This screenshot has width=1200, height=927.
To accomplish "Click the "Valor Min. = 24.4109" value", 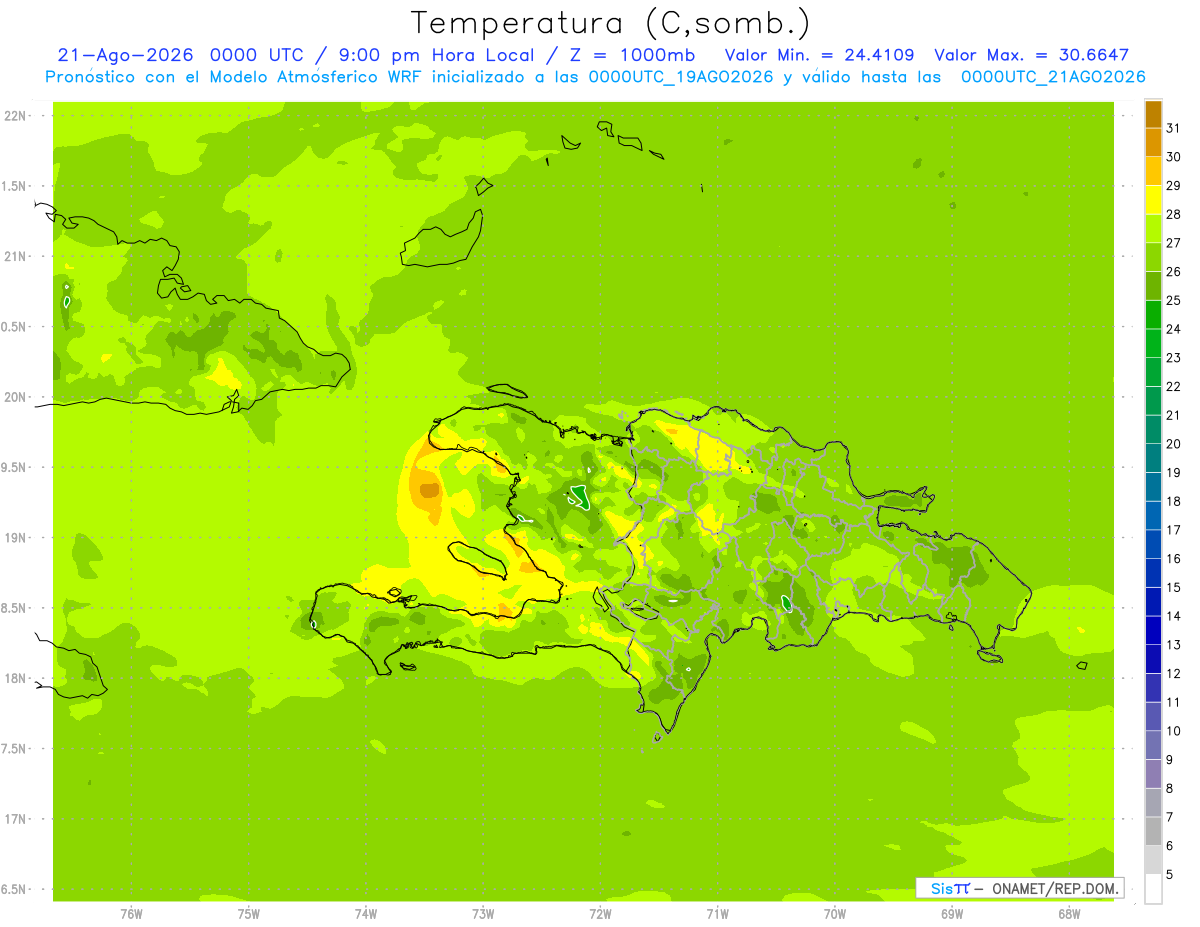I will 819,55.
